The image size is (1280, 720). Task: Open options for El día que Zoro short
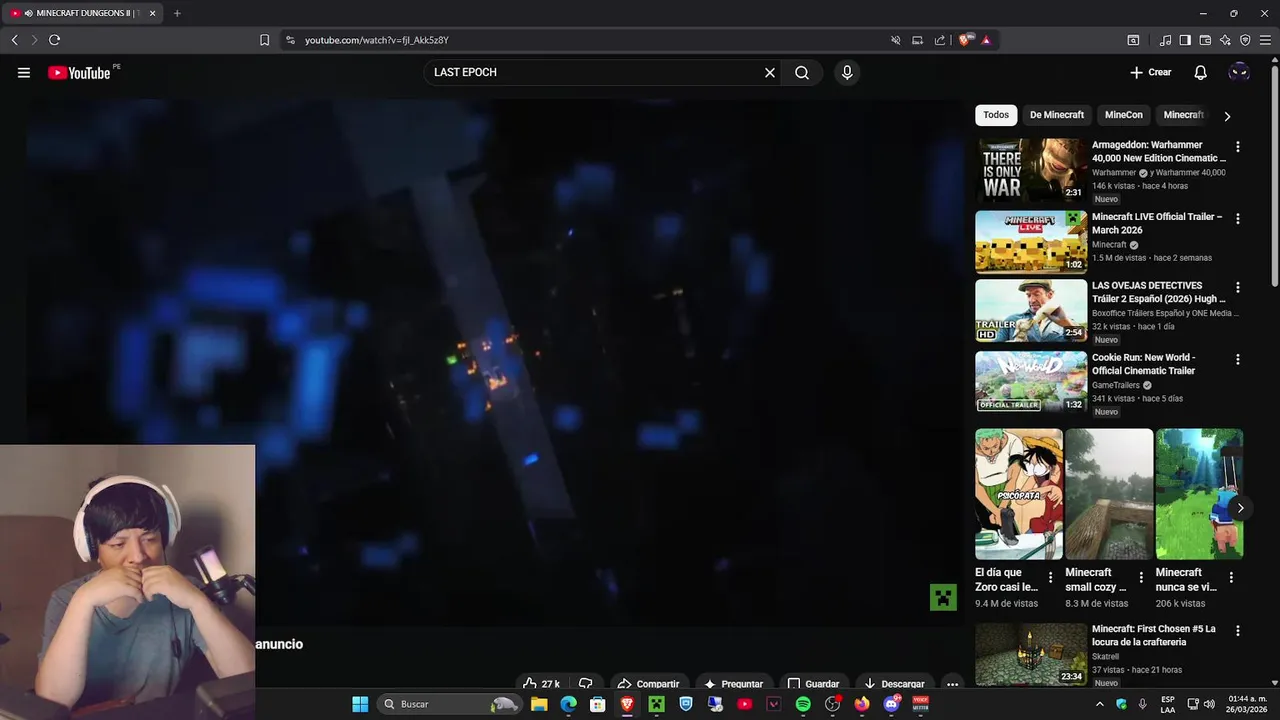point(1050,577)
